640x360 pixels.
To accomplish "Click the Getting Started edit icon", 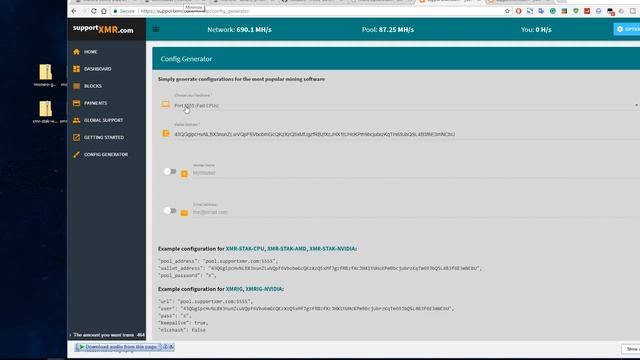I will 76,138.
